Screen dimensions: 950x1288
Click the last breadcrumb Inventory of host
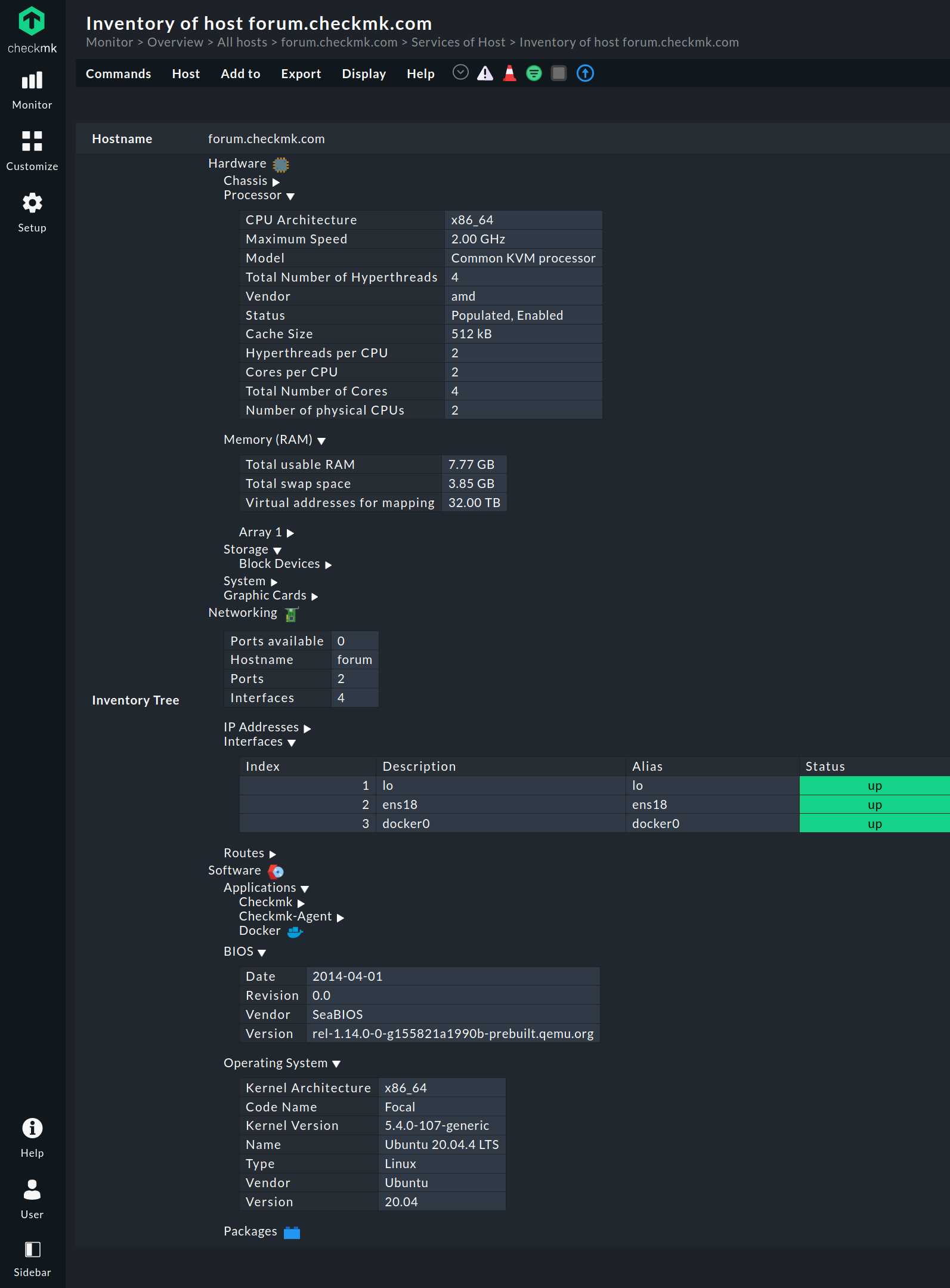click(x=629, y=42)
